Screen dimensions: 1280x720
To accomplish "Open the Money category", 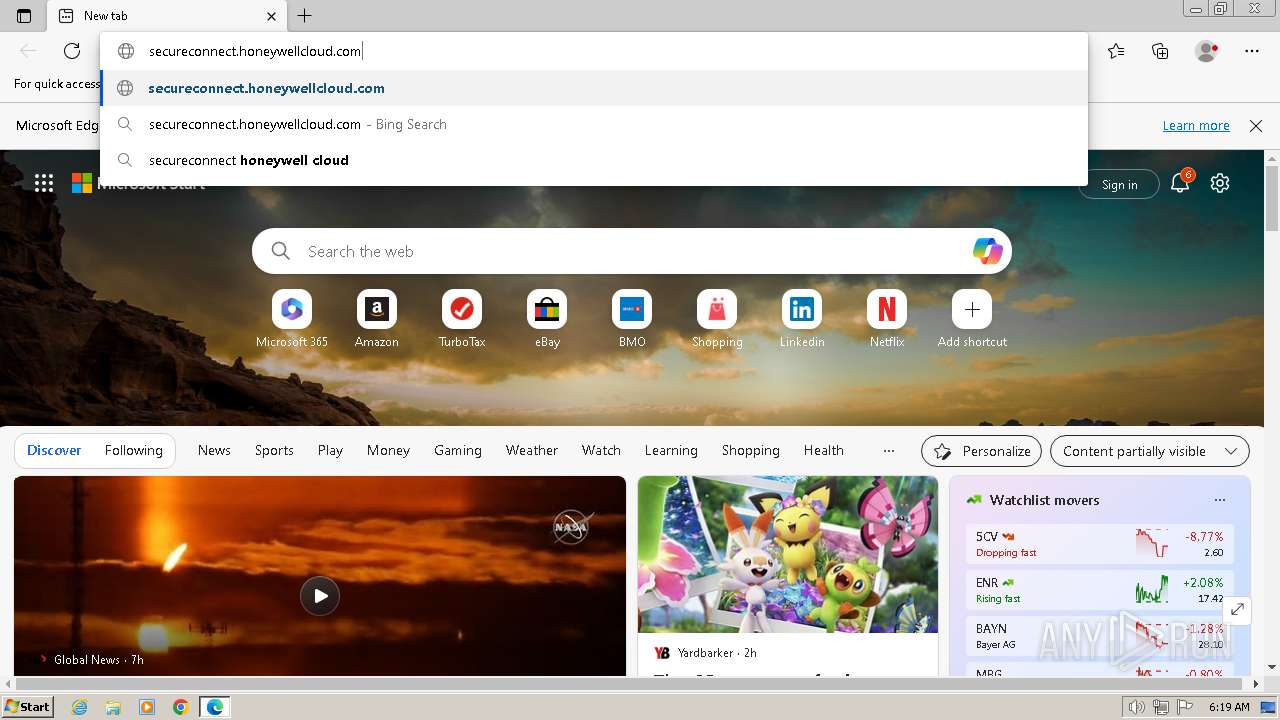I will coord(388,450).
